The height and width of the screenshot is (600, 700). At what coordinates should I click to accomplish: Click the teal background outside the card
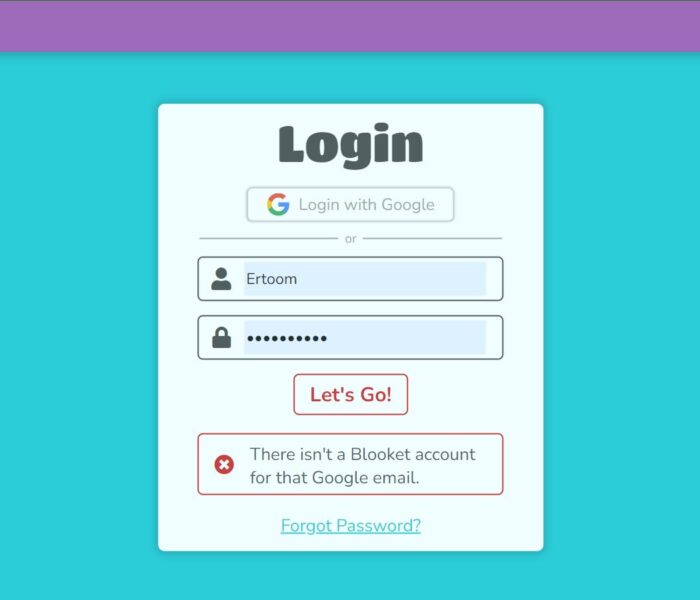(78, 312)
